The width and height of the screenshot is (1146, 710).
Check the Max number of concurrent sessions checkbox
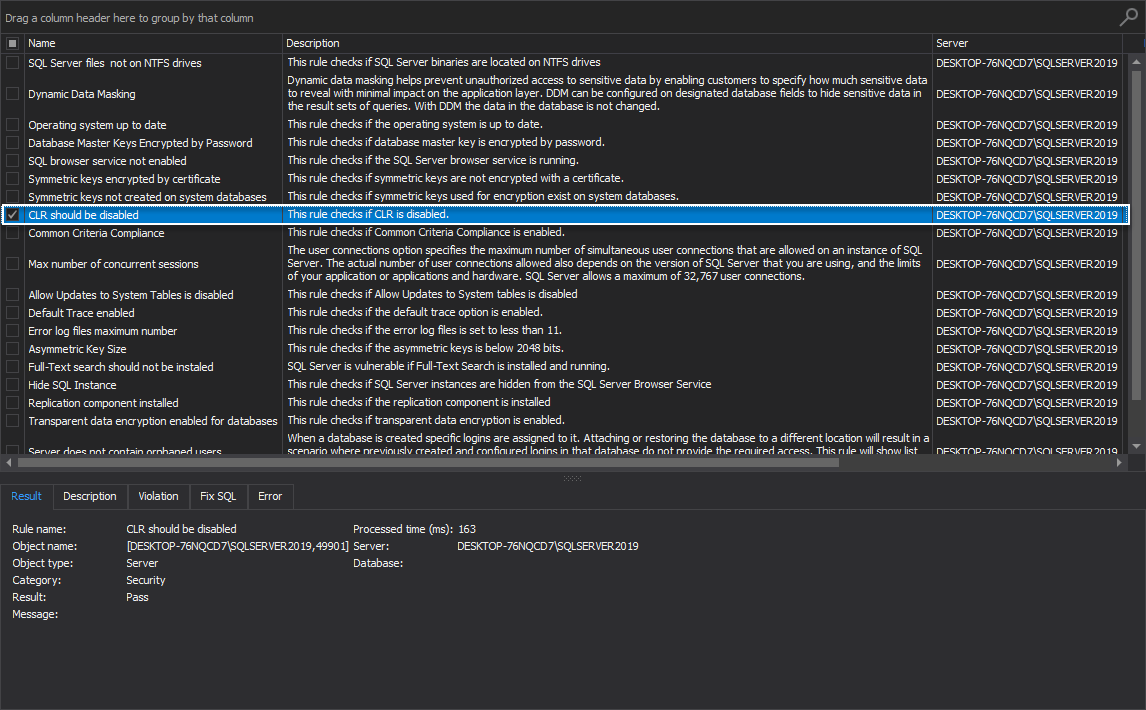pyautogui.click(x=12, y=264)
